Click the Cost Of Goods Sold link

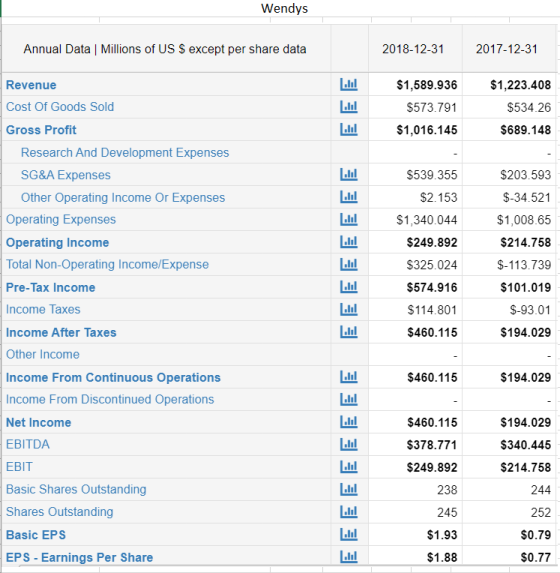tap(60, 107)
